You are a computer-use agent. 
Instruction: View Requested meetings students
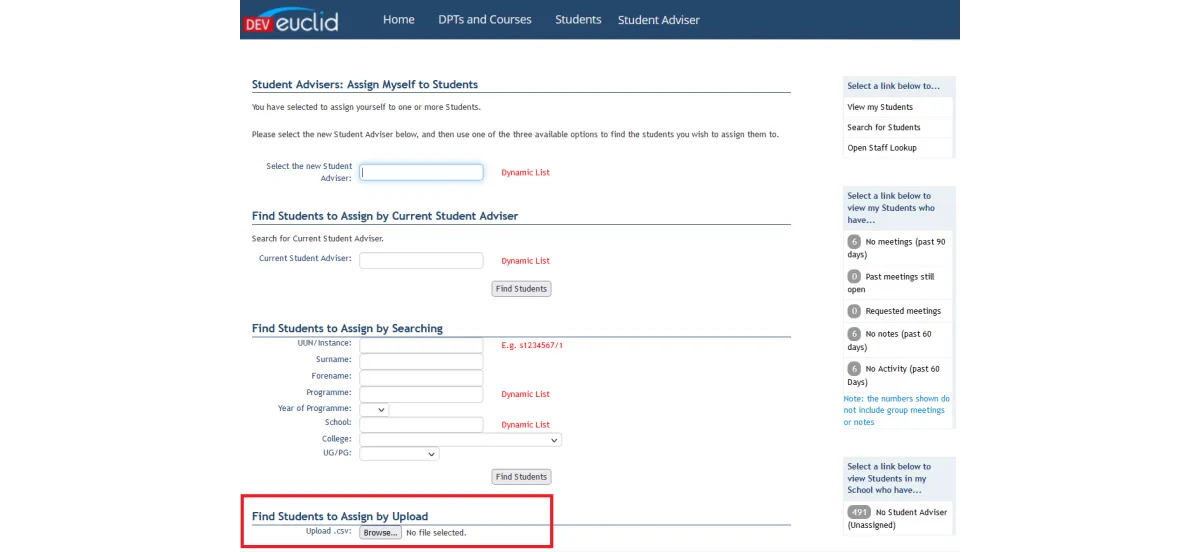(894, 311)
